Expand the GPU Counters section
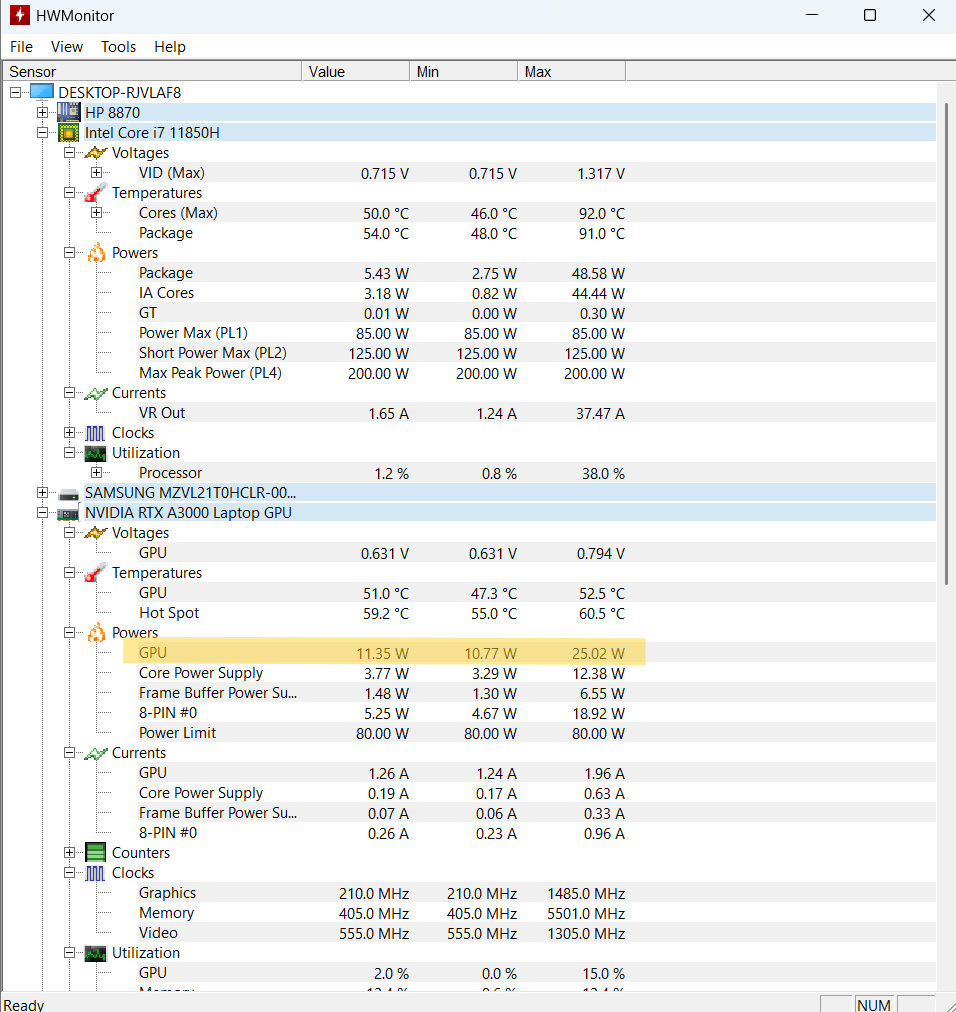Image resolution: width=956 pixels, height=1012 pixels. click(x=70, y=853)
